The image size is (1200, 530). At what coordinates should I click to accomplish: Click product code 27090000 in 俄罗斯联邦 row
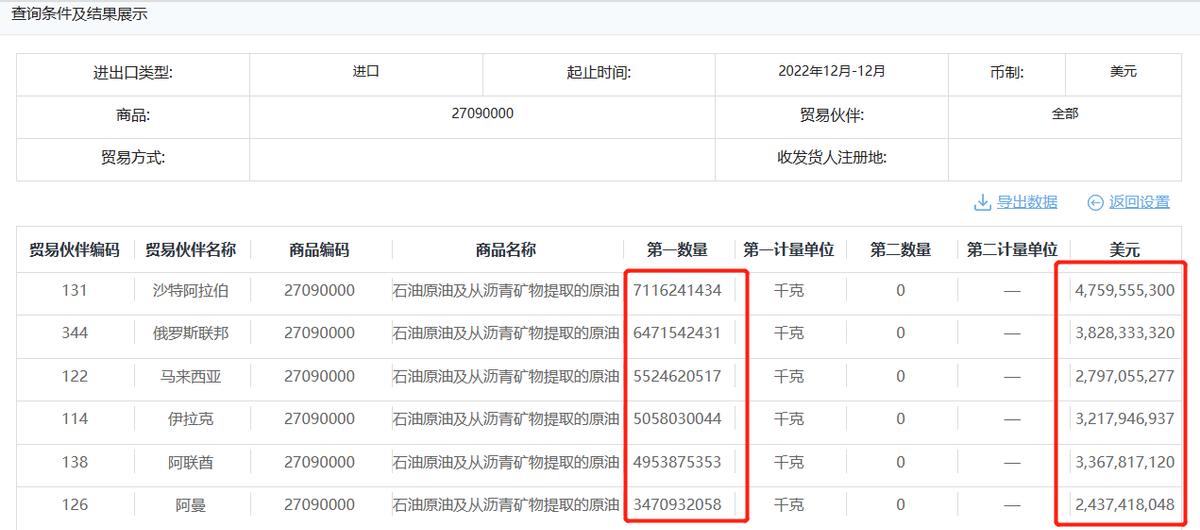(319, 333)
